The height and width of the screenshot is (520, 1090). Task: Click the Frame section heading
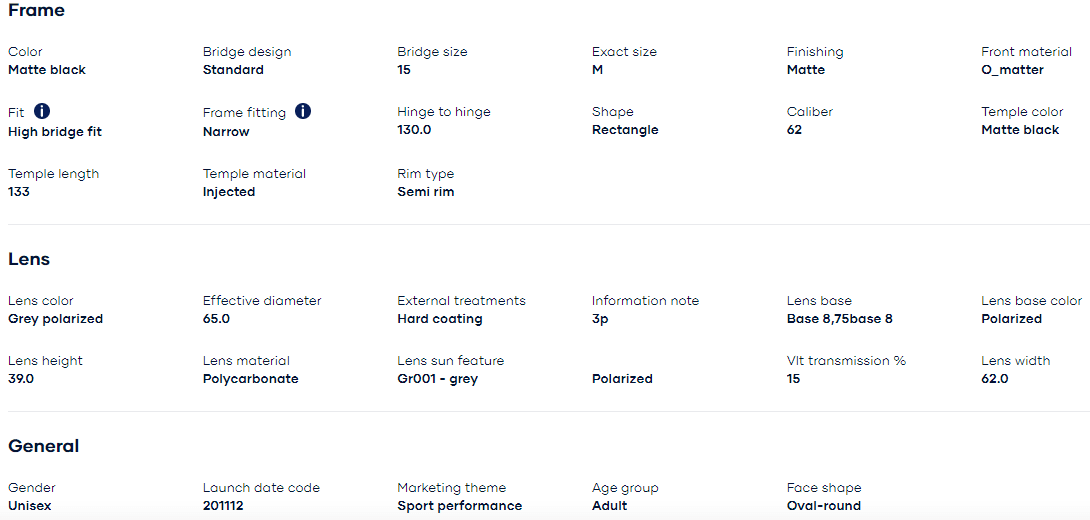point(36,11)
